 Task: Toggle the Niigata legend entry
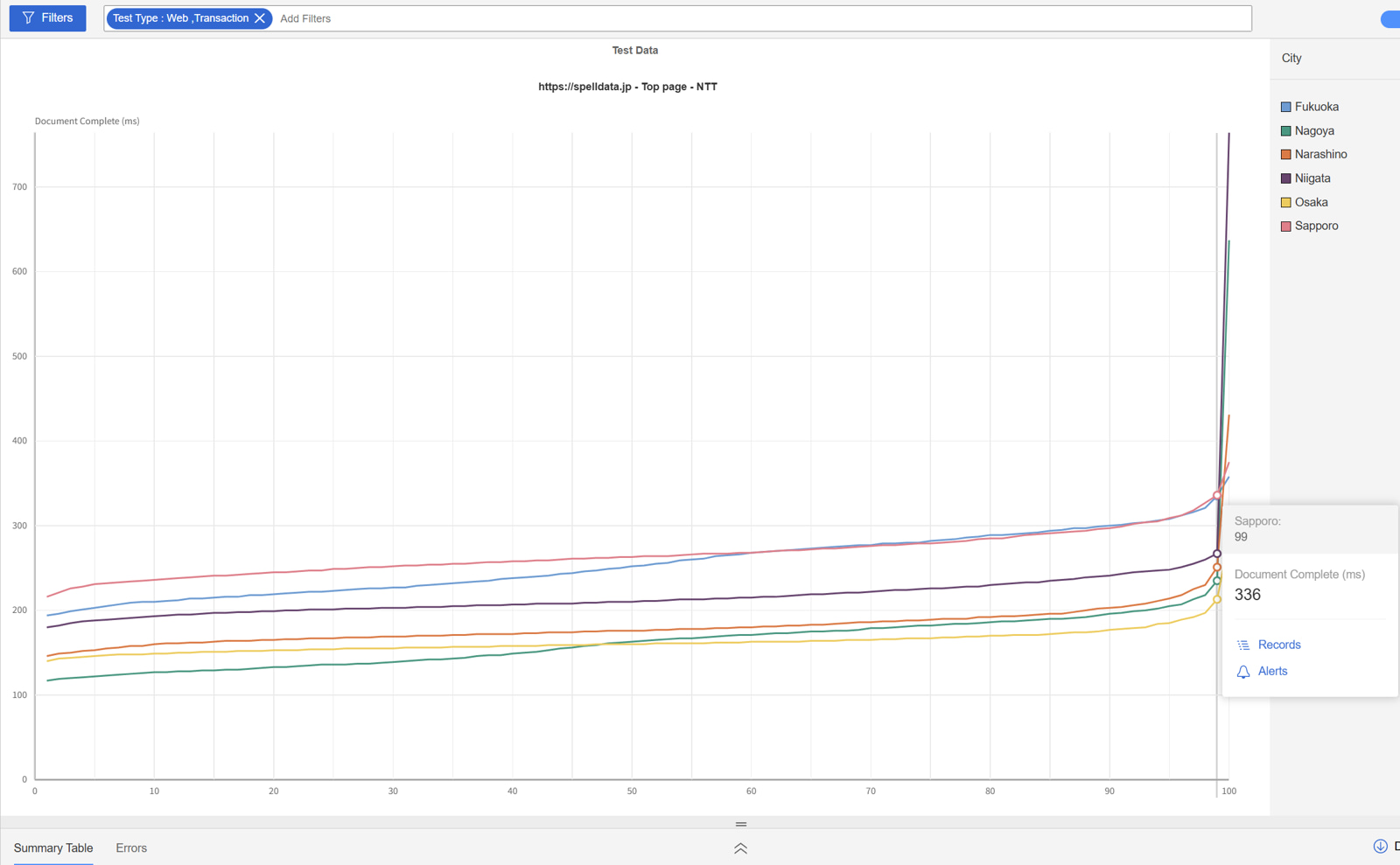(1312, 178)
